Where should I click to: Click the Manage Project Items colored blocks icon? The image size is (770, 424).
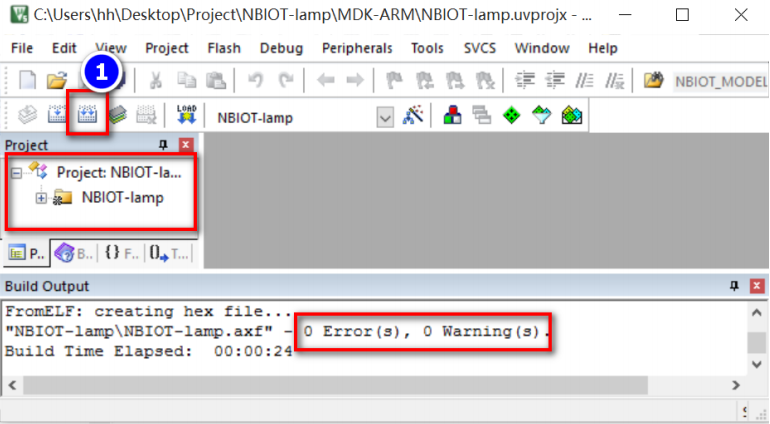(x=452, y=115)
